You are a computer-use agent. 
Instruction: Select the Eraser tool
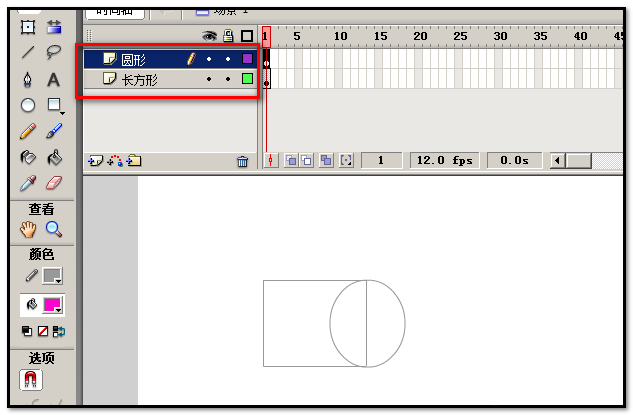tap(54, 183)
